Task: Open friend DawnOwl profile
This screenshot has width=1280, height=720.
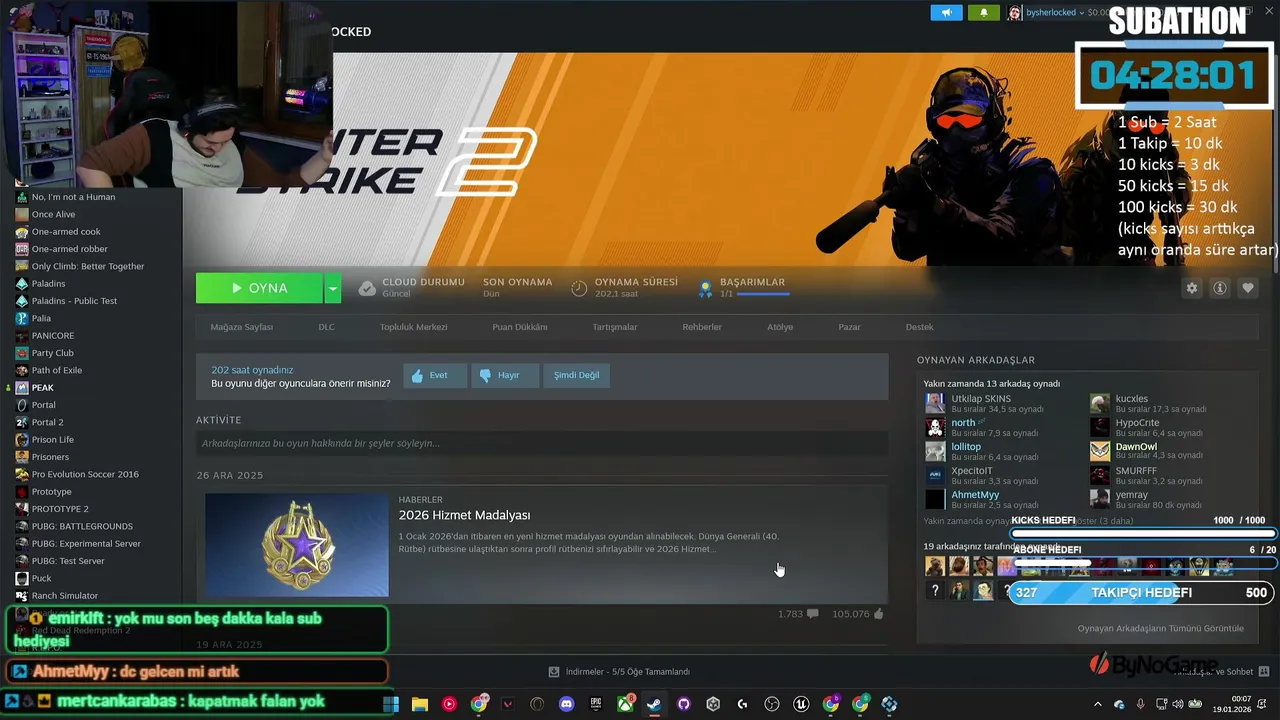Action: (x=1136, y=447)
